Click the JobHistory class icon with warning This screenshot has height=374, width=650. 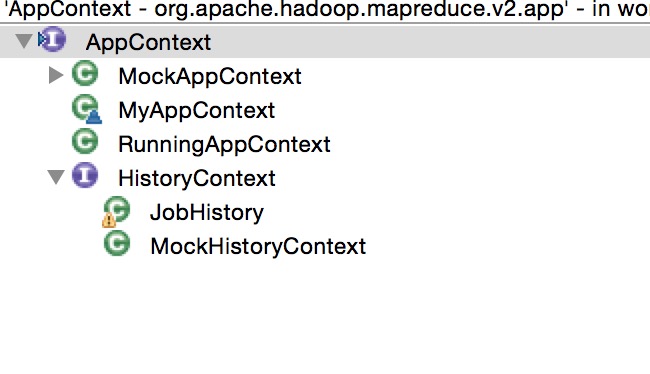pyautogui.click(x=116, y=211)
